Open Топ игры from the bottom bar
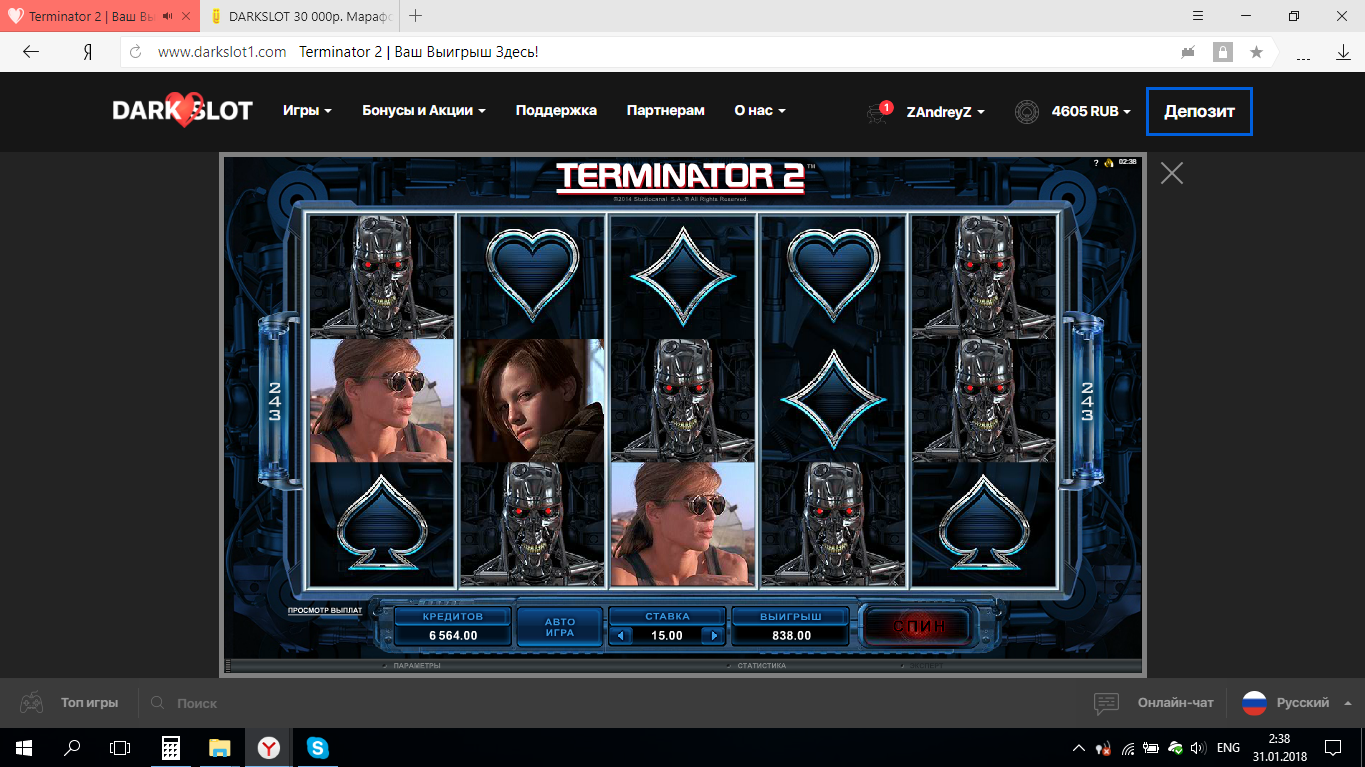The width and height of the screenshot is (1365, 767). (x=89, y=703)
